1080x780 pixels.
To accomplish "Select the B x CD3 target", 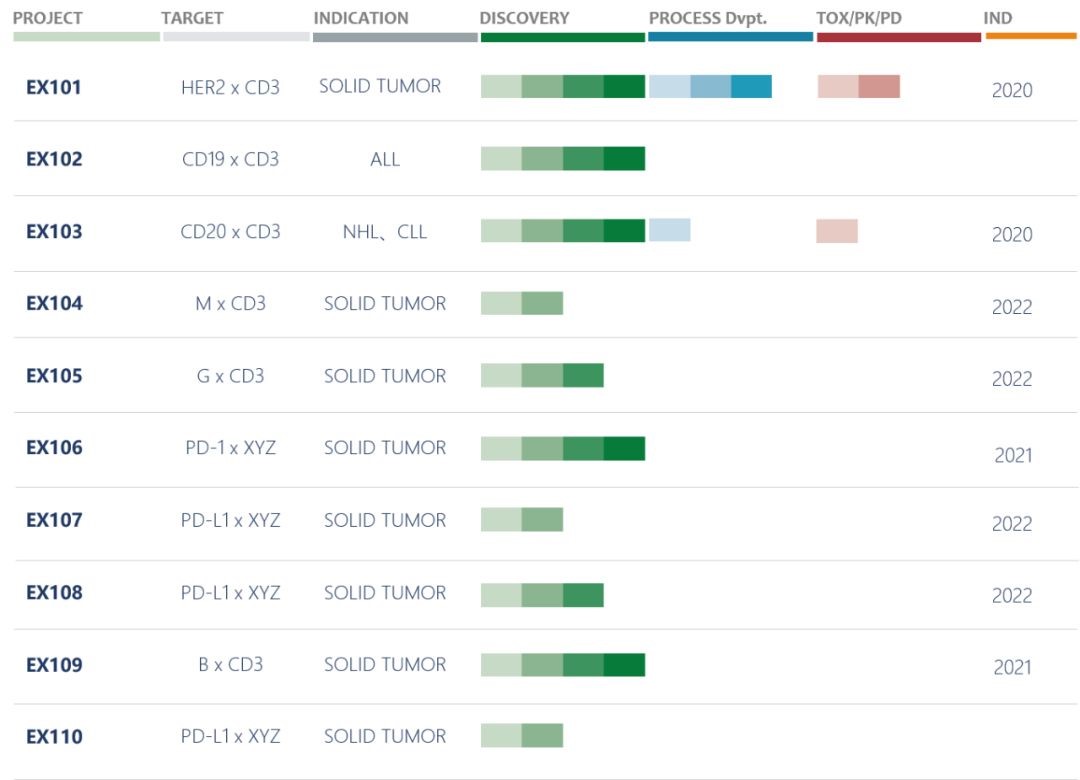I will 230,665.
